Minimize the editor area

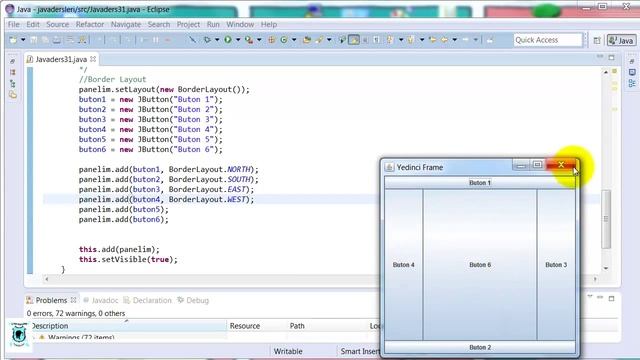click(600, 57)
